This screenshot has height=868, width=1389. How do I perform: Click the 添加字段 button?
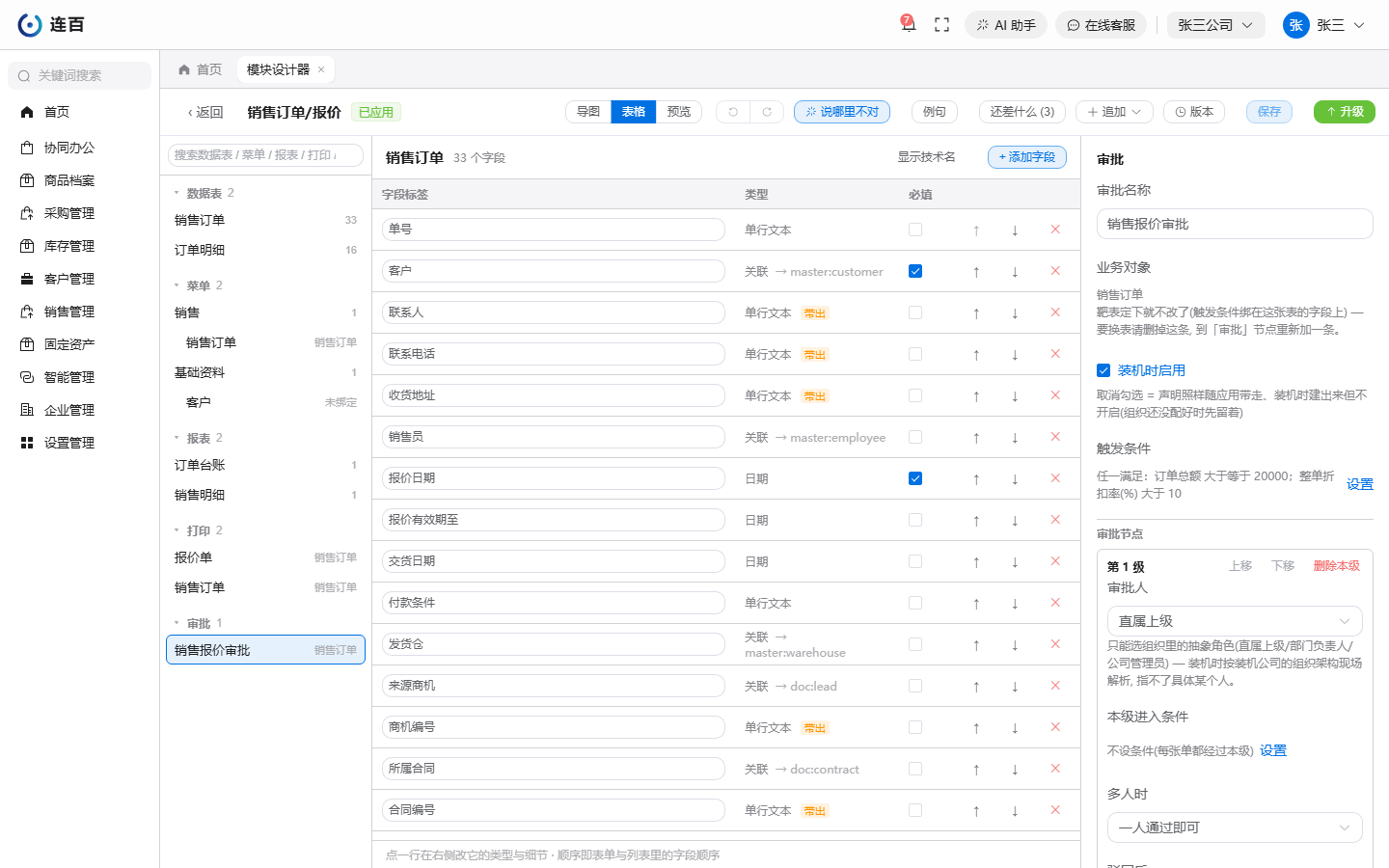[x=1026, y=157]
